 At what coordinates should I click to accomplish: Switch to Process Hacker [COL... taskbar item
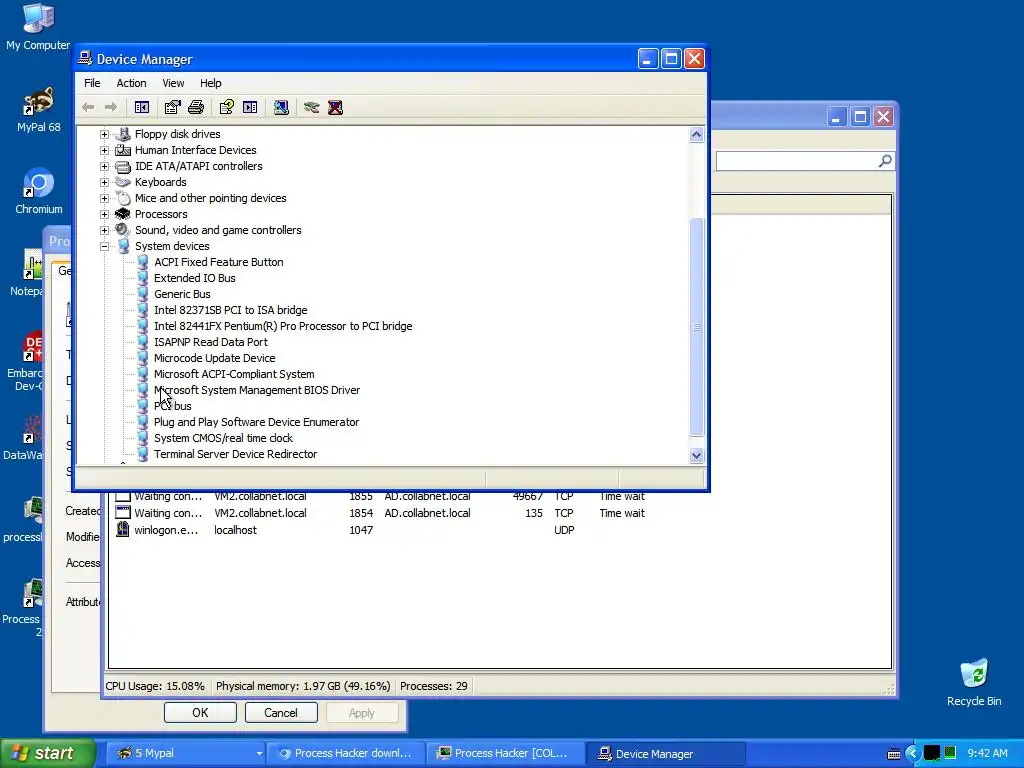click(x=505, y=754)
